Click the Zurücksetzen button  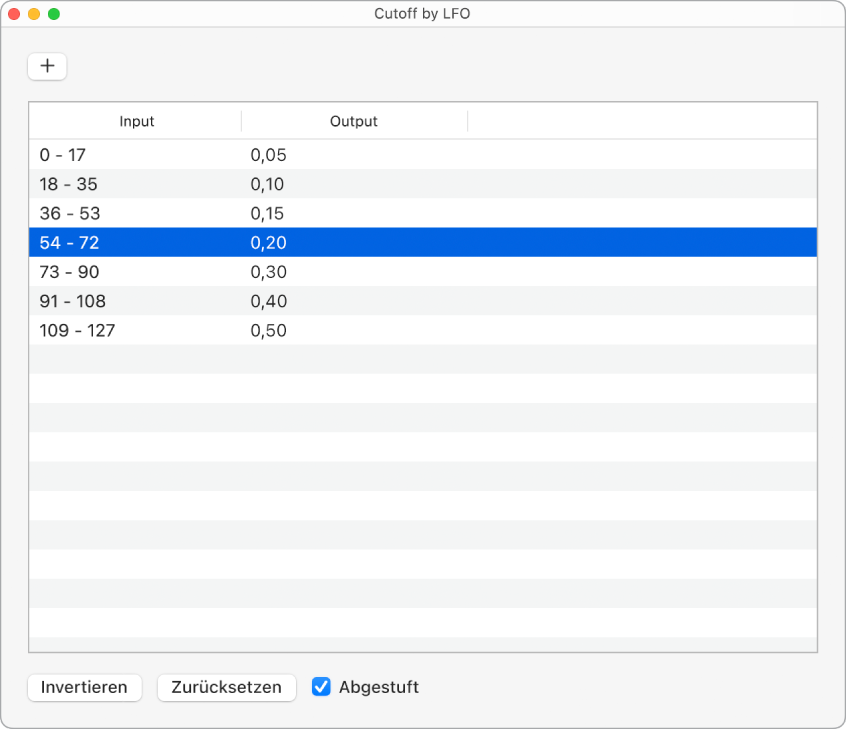(x=227, y=687)
